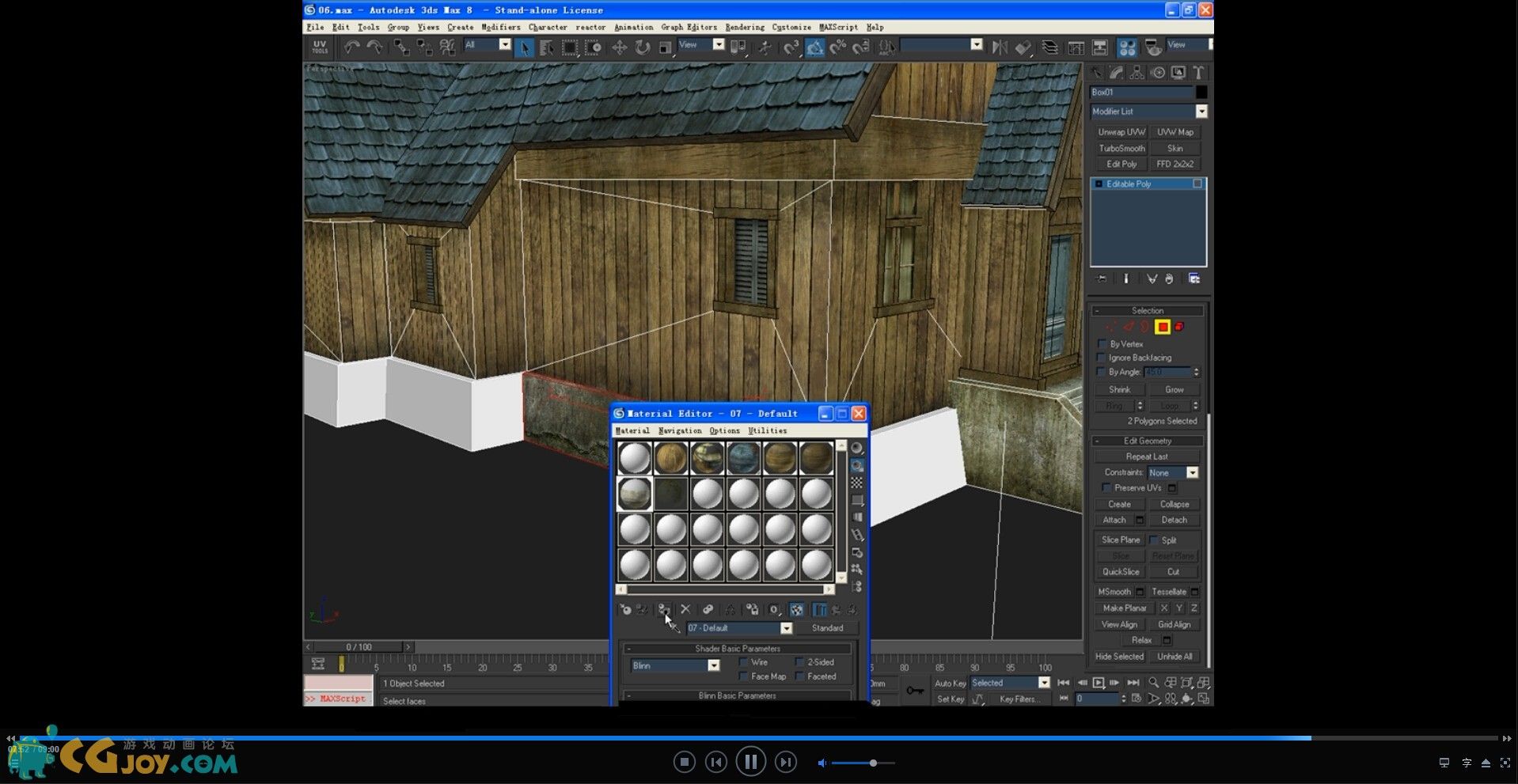Click the Box01 object color swatch
The width and height of the screenshot is (1518, 784).
1201,93
